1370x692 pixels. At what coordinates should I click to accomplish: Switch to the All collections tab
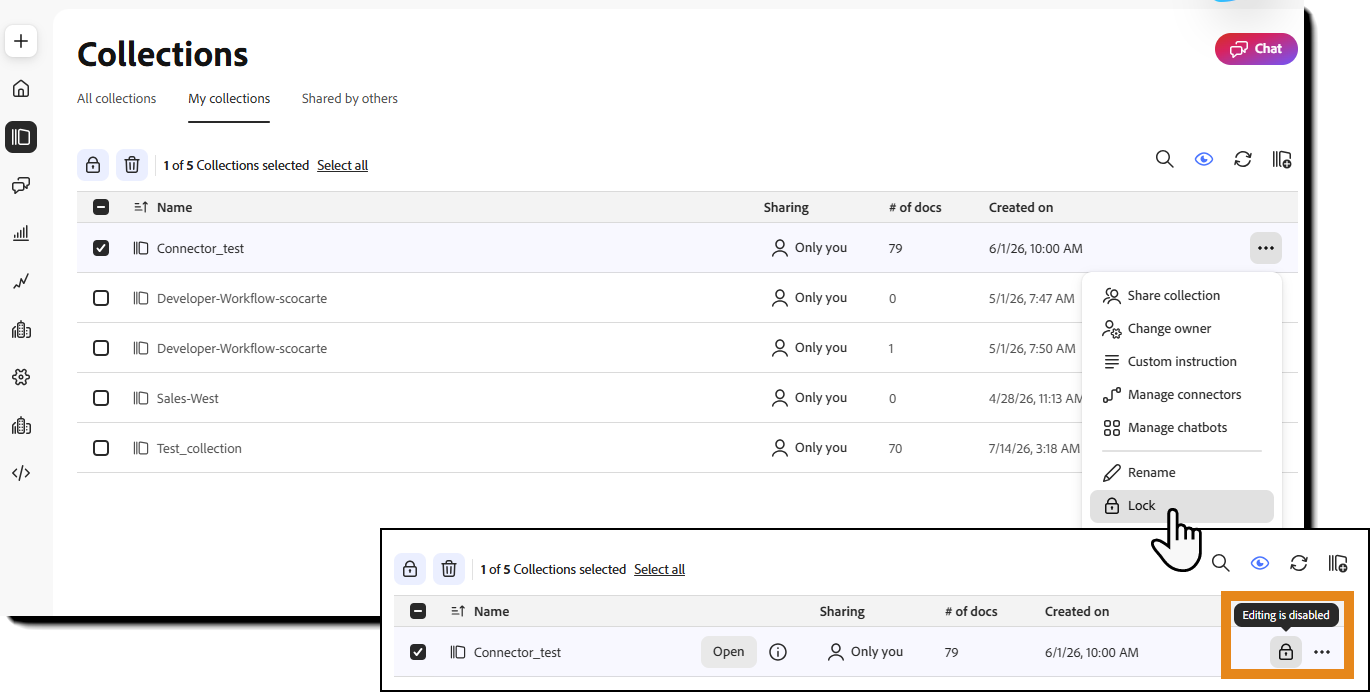tap(117, 99)
